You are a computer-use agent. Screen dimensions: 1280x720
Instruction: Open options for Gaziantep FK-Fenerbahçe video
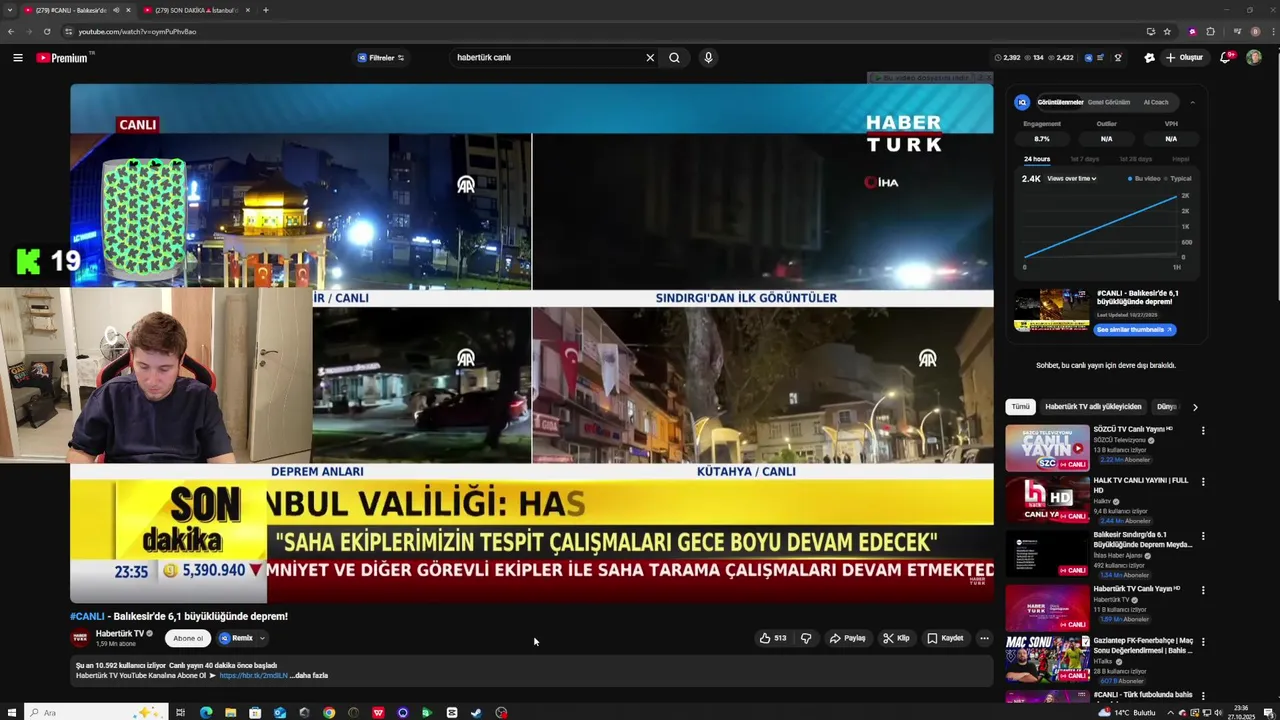[1203, 642]
